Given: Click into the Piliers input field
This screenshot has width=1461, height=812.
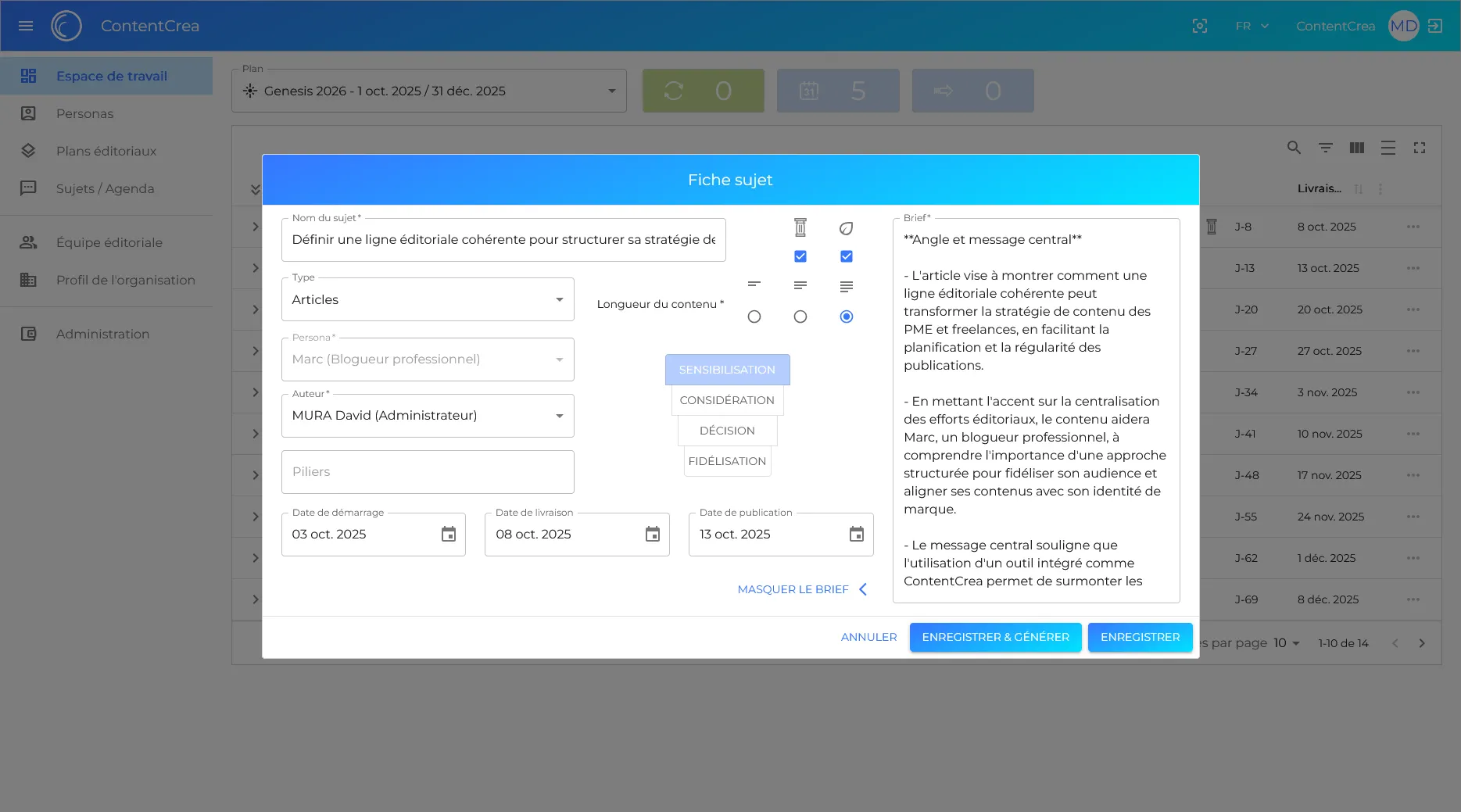Looking at the screenshot, I should (427, 472).
